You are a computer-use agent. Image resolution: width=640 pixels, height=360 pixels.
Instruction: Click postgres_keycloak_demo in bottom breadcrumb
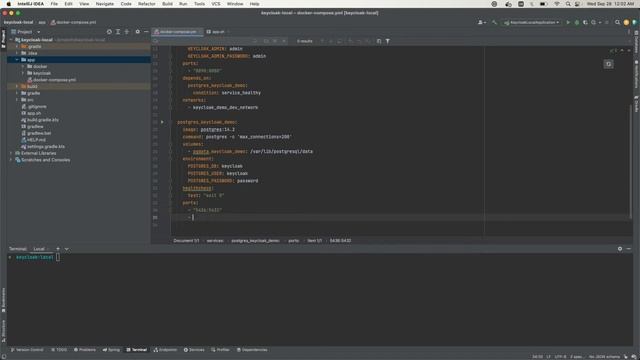pyautogui.click(x=255, y=241)
